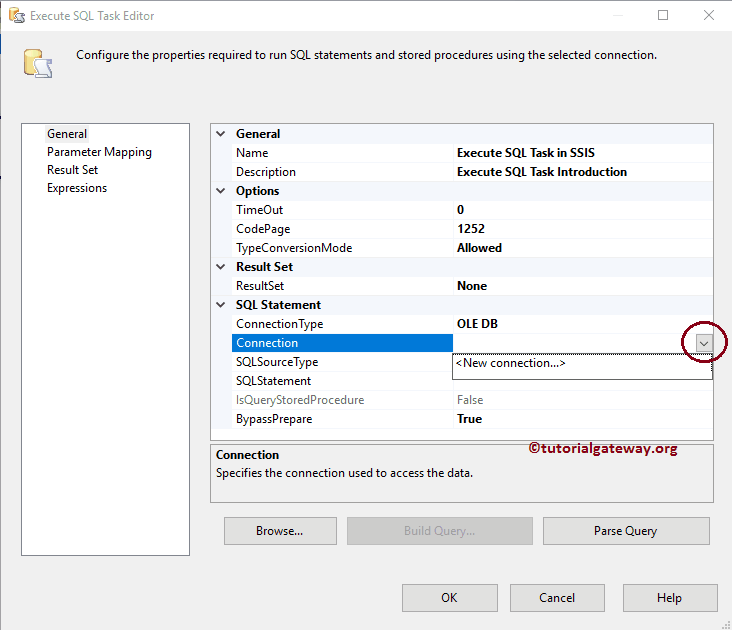The height and width of the screenshot is (630, 732).
Task: Collapse the Options property section
Action: 221,191
